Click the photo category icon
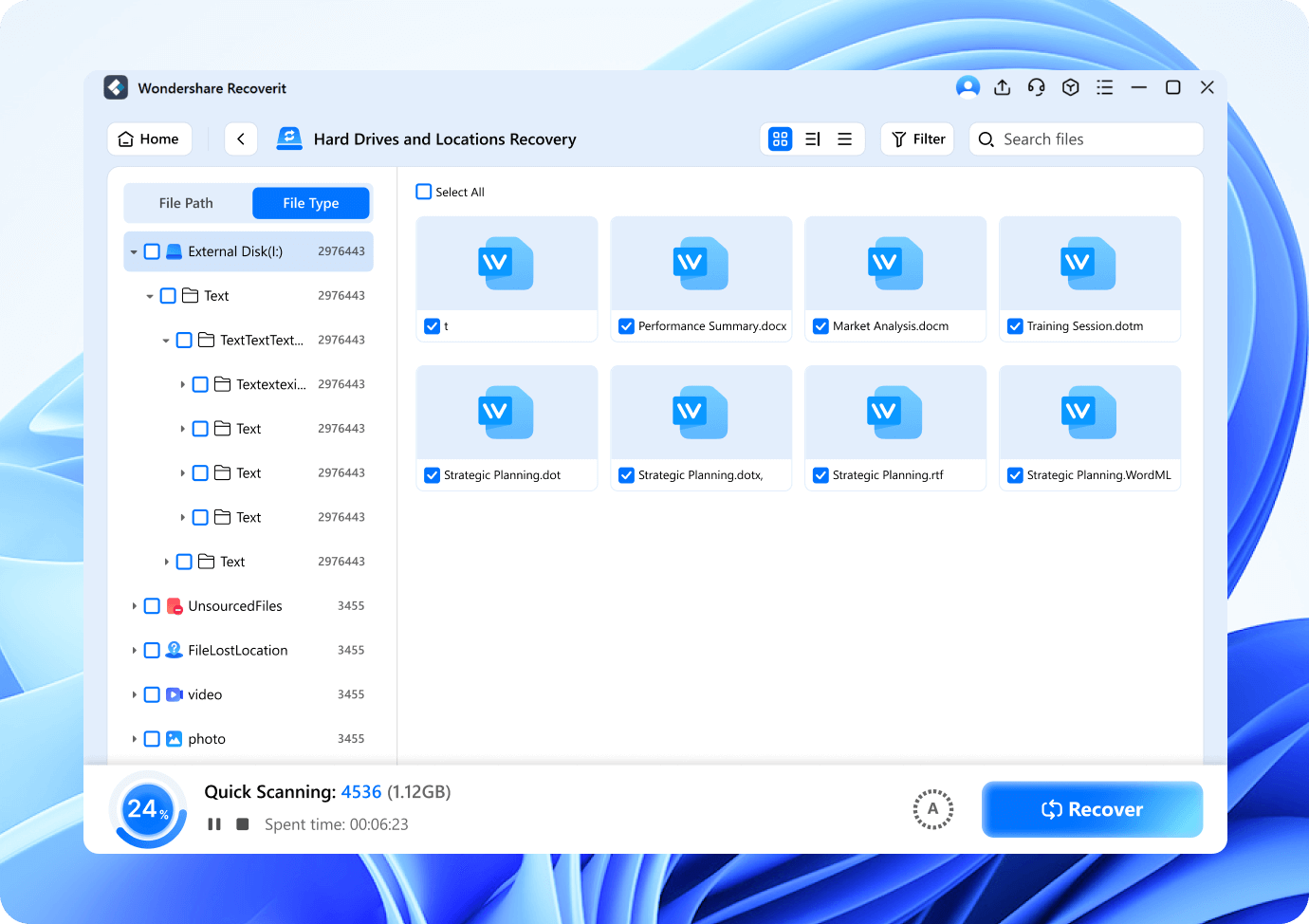Screen dimensions: 1309x924 [x=174, y=739]
